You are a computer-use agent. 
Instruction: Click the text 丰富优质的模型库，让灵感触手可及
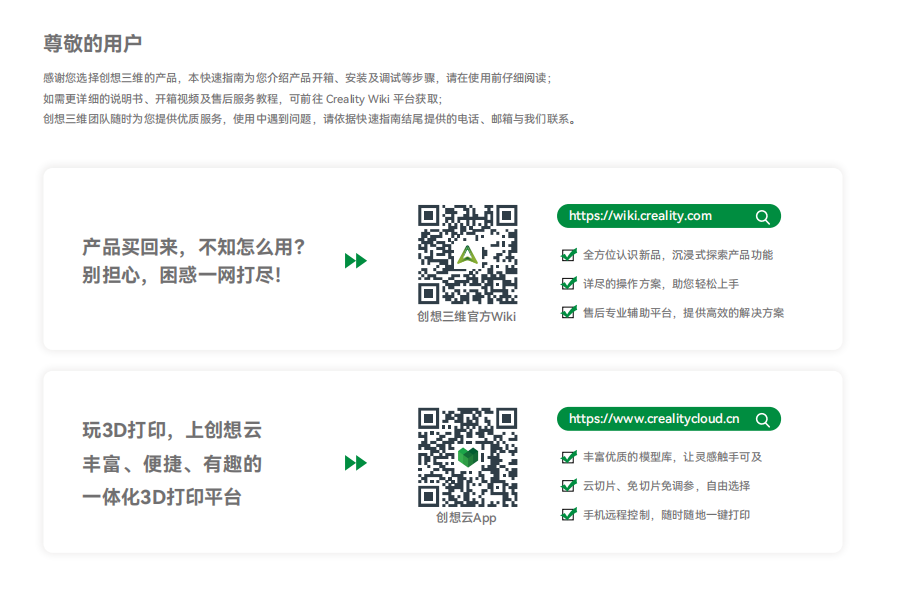pos(672,457)
